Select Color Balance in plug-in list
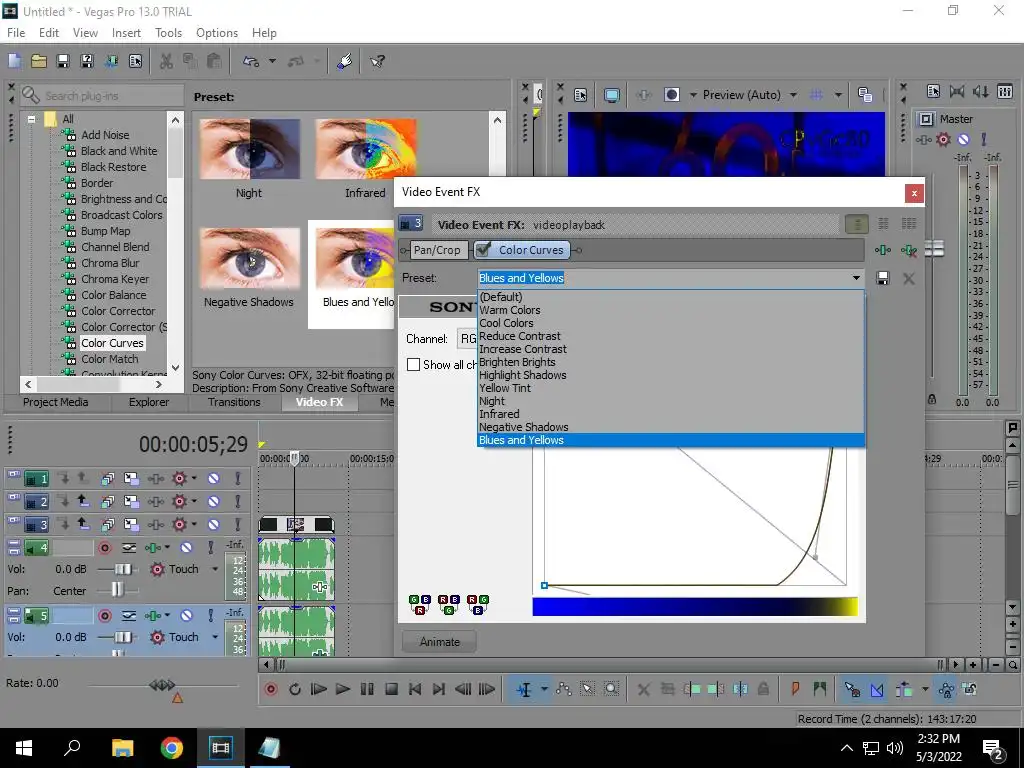The image size is (1024, 768). coord(114,295)
